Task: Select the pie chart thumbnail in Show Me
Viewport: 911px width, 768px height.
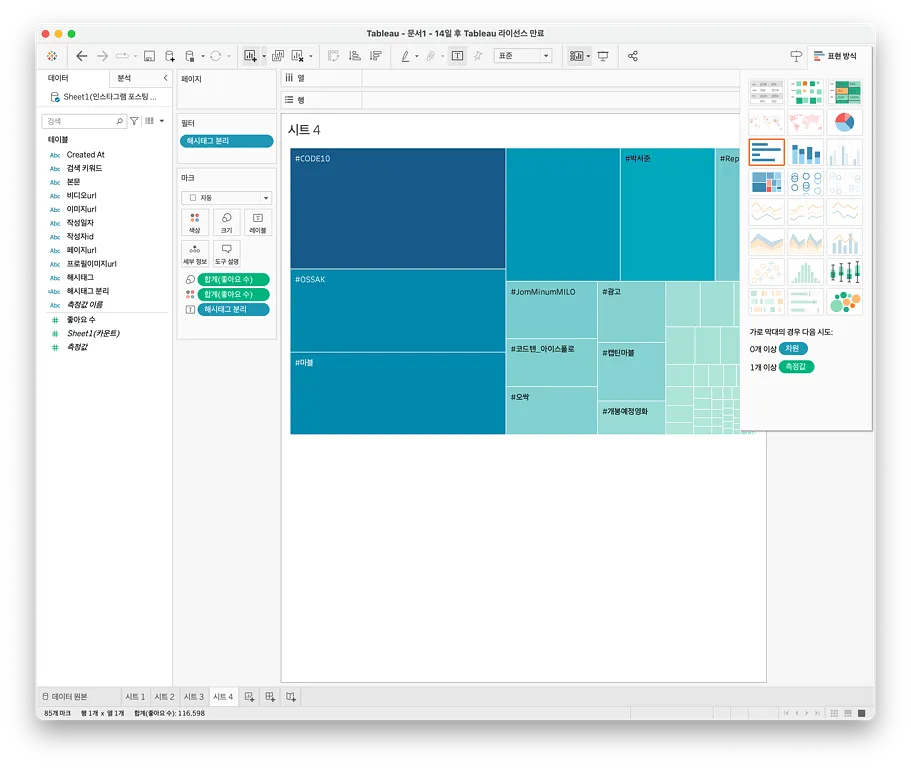Action: 844,123
